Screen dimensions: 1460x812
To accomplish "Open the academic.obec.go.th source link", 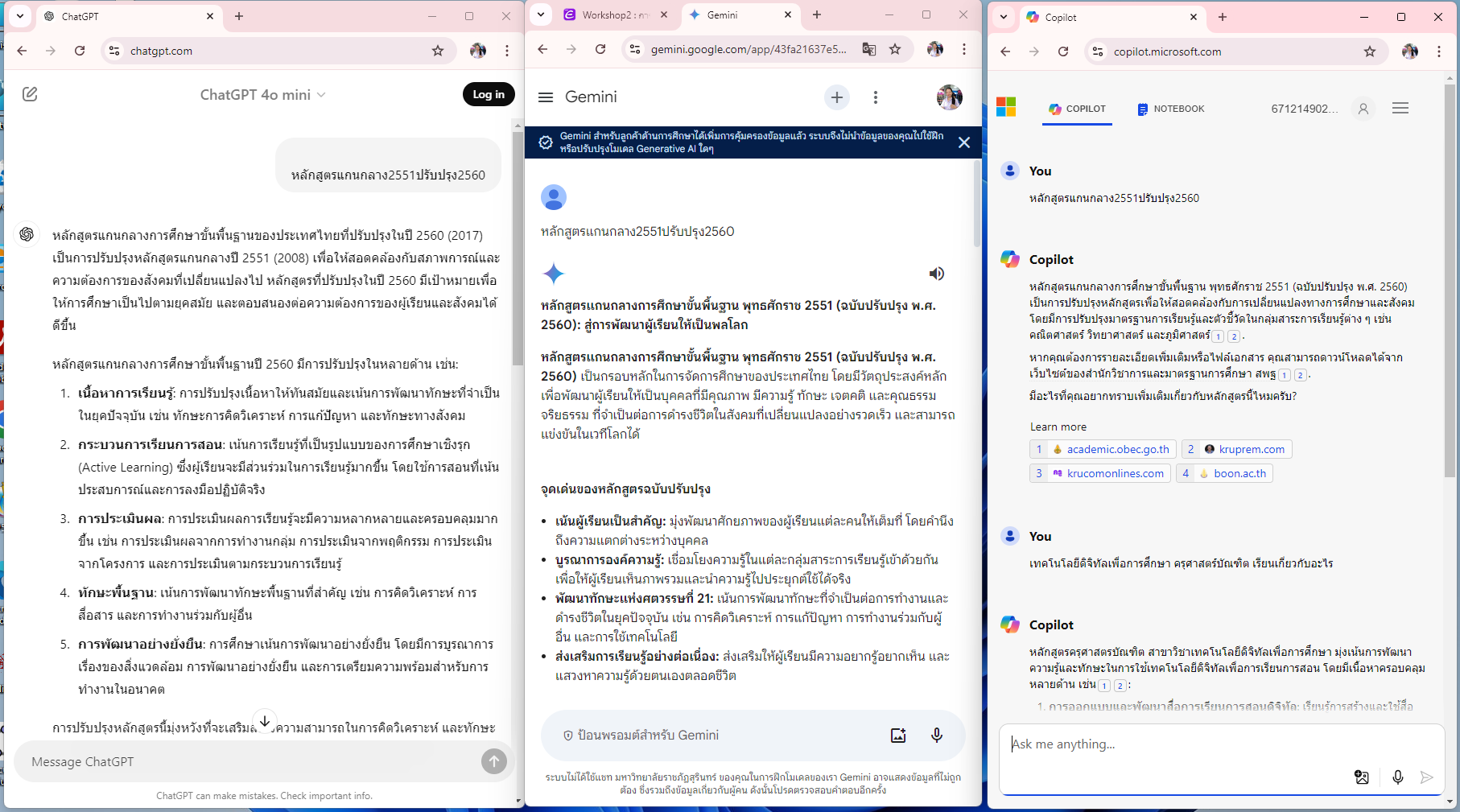I will click(1110, 449).
